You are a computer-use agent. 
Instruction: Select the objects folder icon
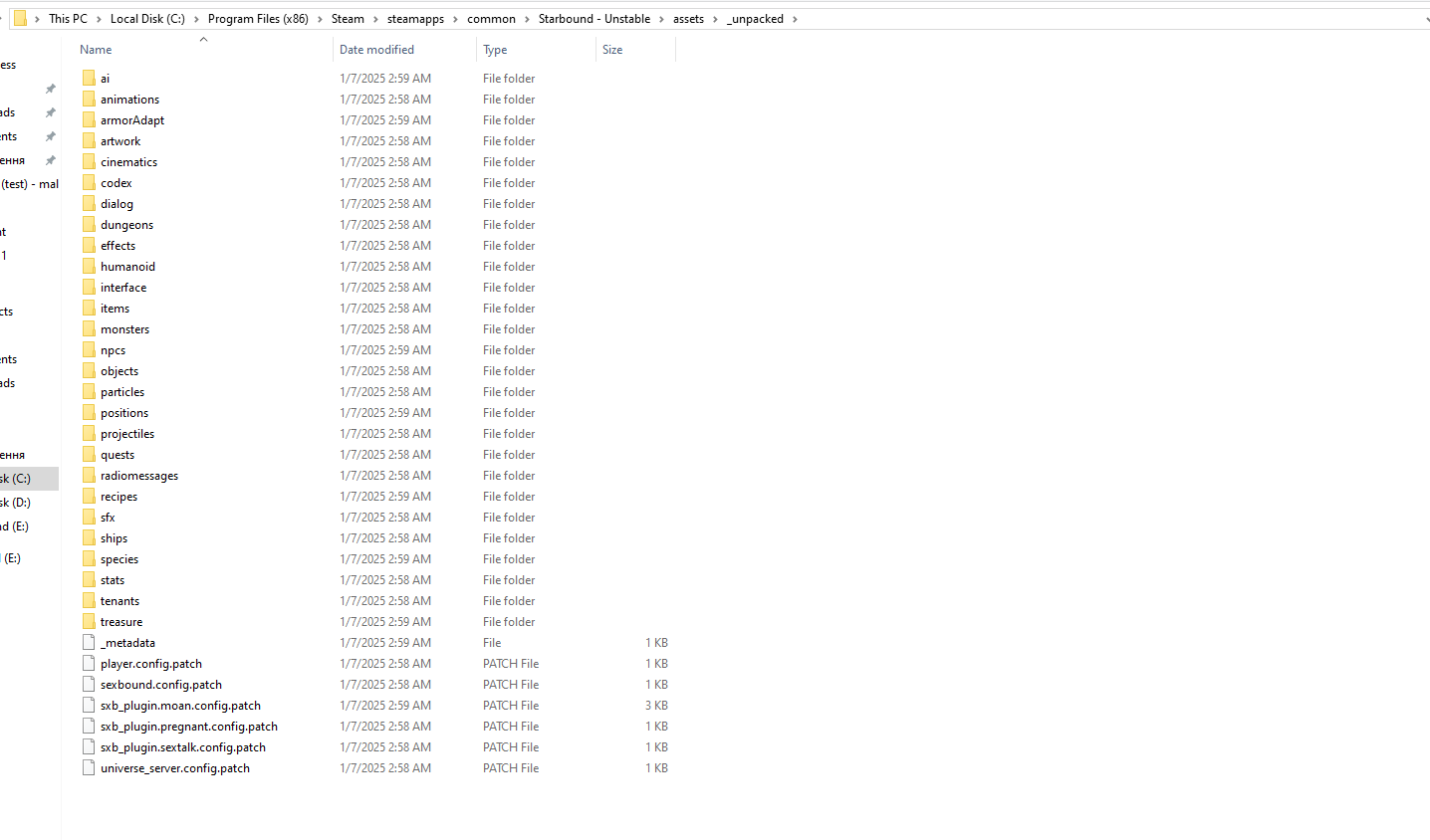point(89,371)
